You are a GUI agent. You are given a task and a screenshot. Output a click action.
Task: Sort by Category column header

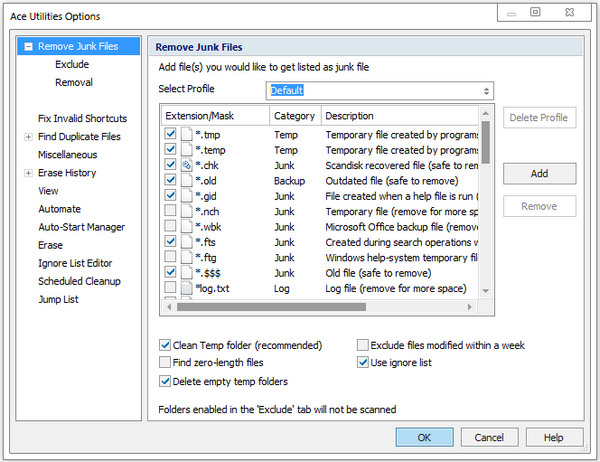point(295,116)
